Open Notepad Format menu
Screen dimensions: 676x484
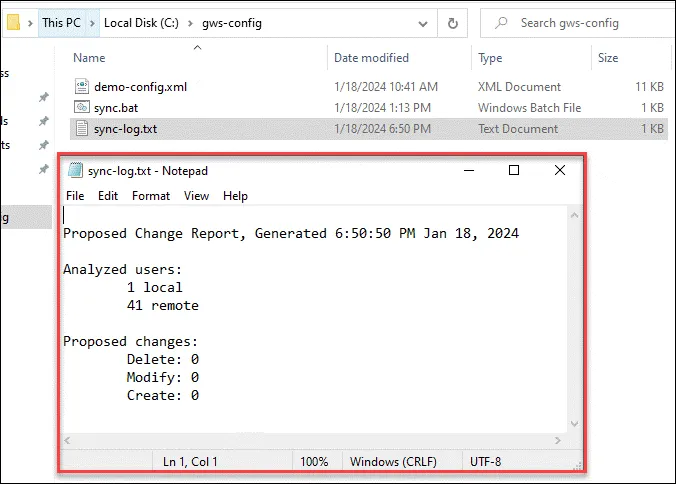[x=151, y=196]
